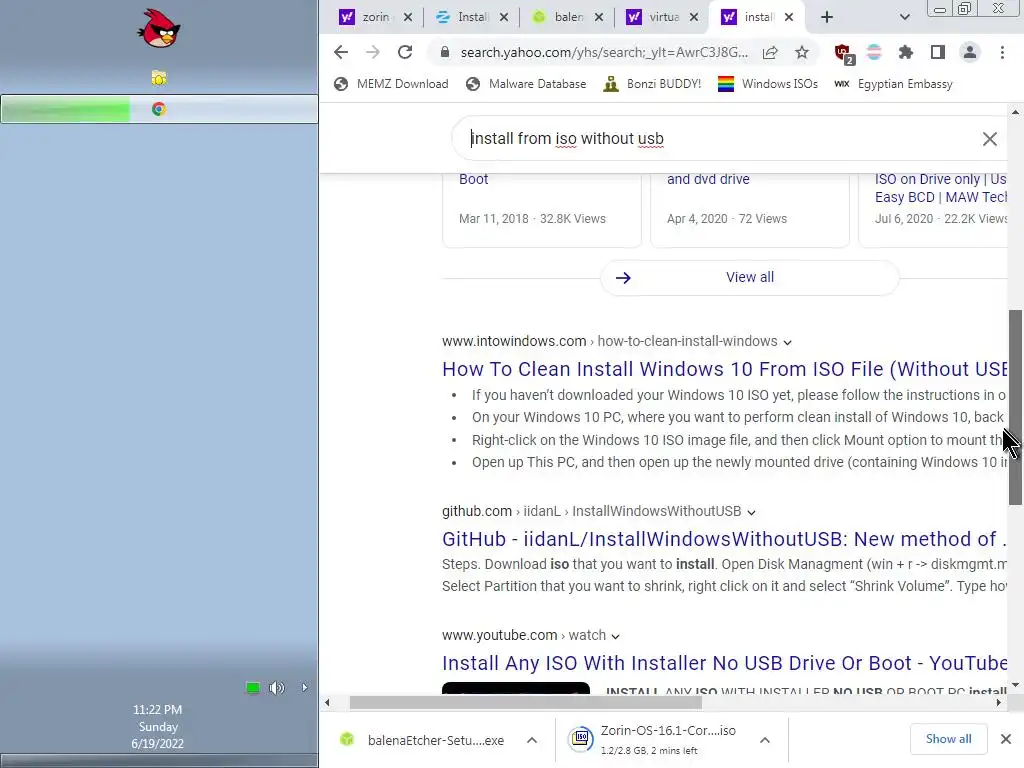Open the Windows ISOs bookmark

[x=767, y=84]
